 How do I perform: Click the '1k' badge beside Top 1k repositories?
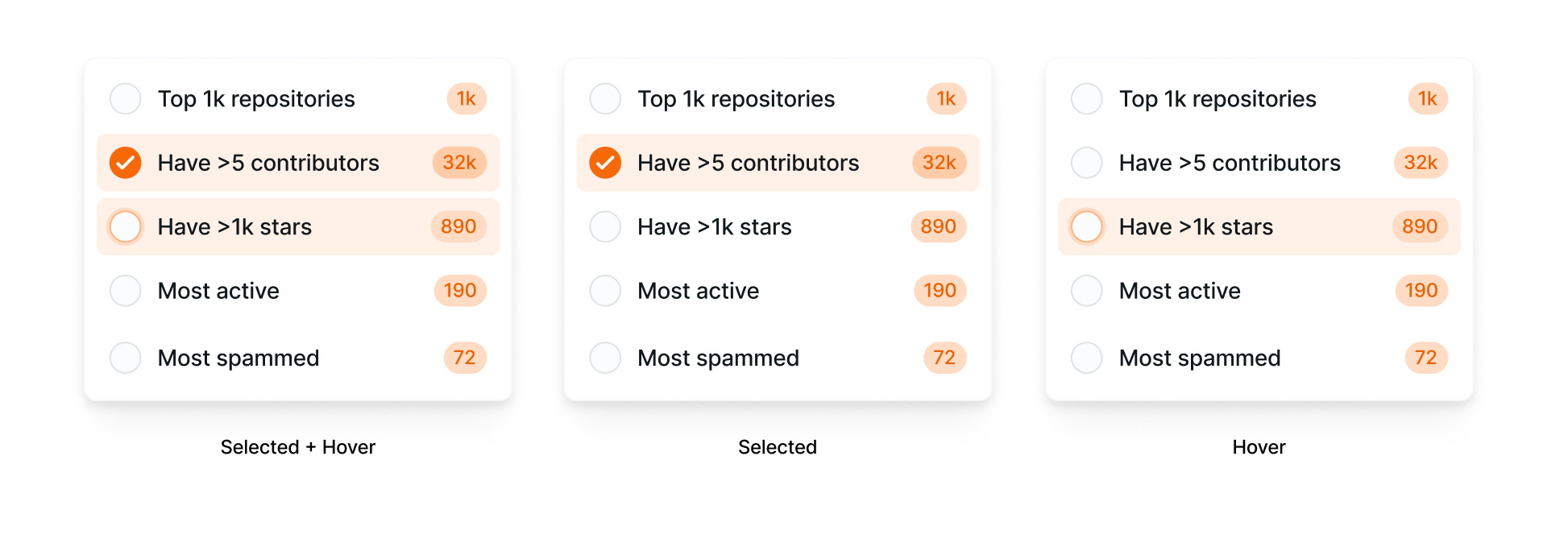click(467, 98)
